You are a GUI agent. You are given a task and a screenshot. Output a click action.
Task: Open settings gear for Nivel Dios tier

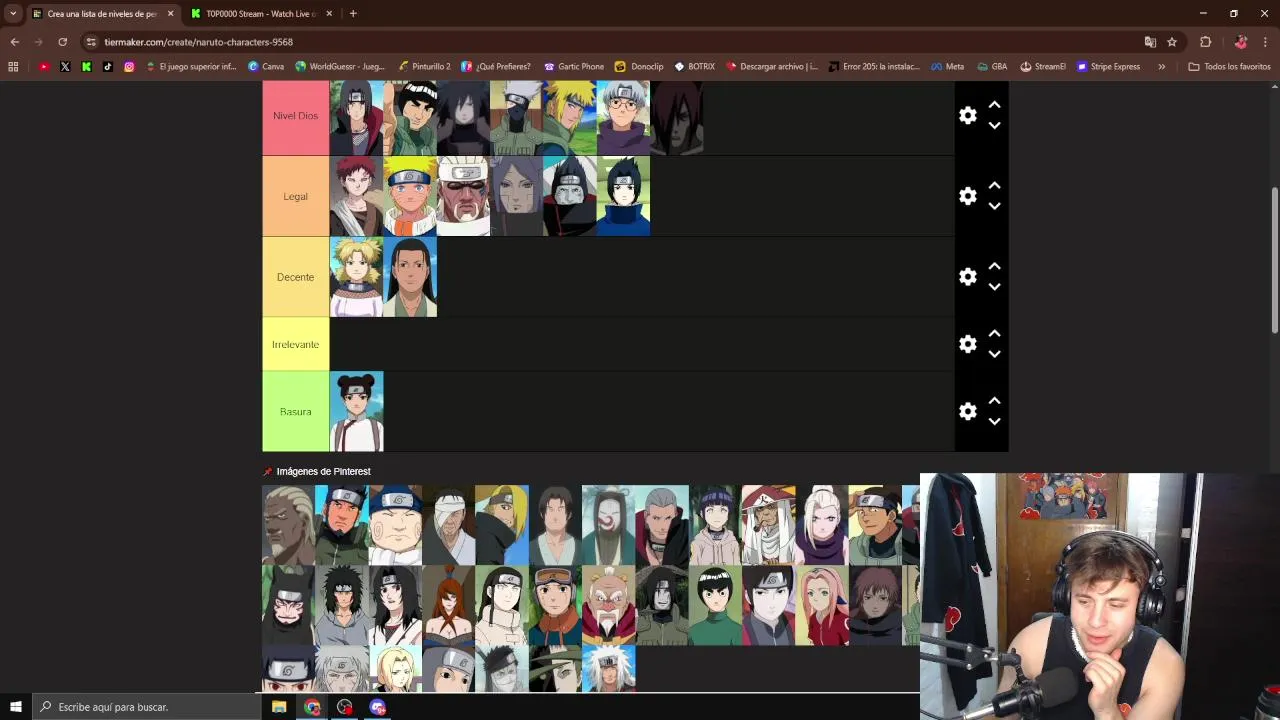point(967,115)
